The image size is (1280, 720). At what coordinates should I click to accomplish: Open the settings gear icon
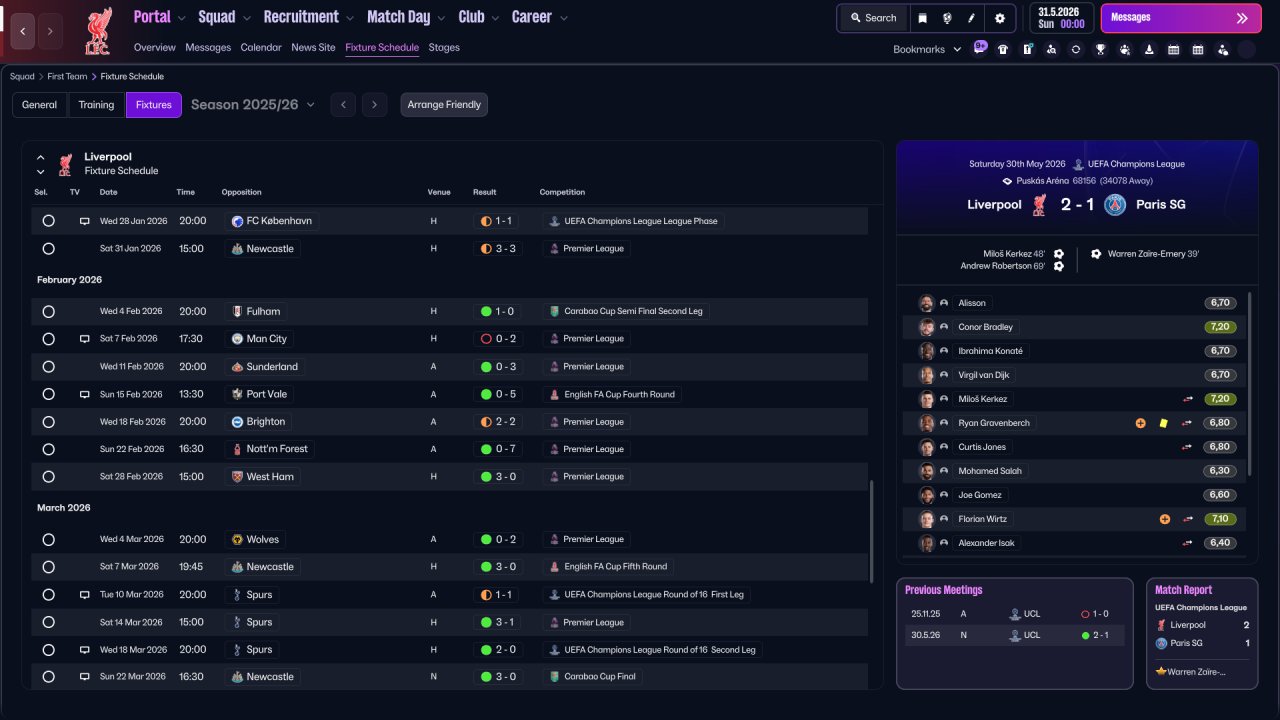click(x=999, y=18)
